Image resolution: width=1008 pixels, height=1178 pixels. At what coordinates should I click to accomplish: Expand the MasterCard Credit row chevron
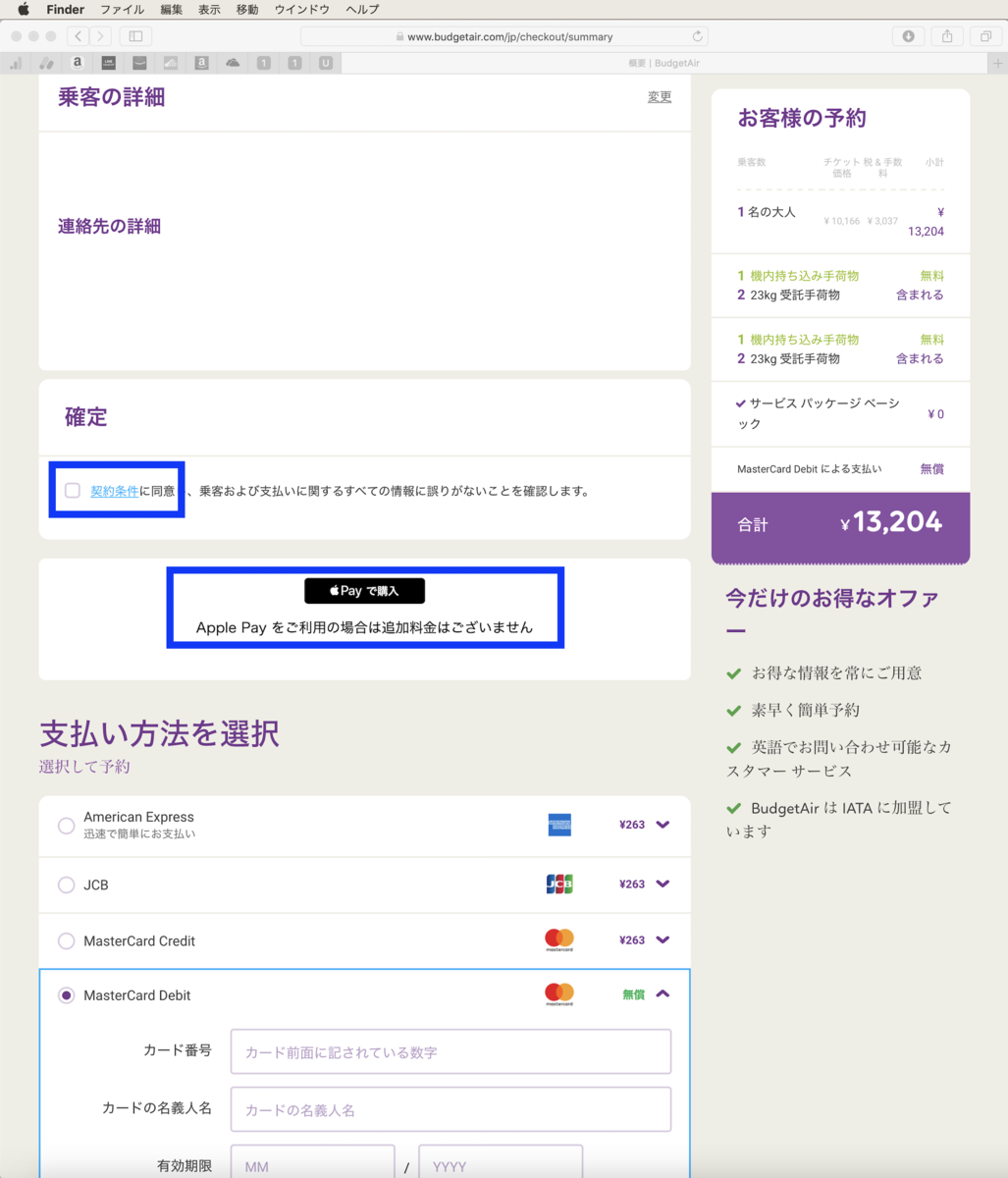tap(663, 939)
